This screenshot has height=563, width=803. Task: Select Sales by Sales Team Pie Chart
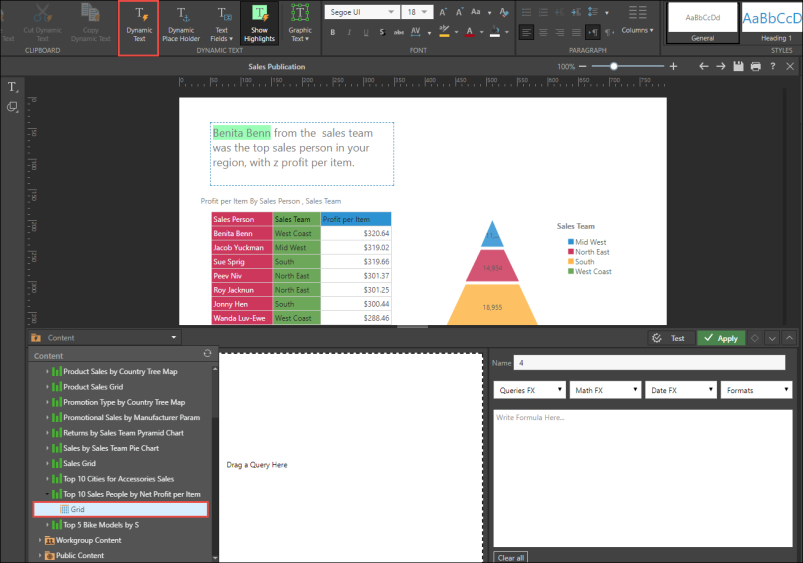pyautogui.click(x=110, y=448)
